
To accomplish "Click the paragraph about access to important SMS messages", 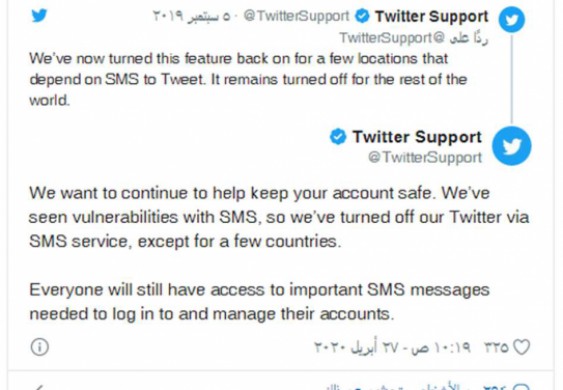I will point(259,302).
